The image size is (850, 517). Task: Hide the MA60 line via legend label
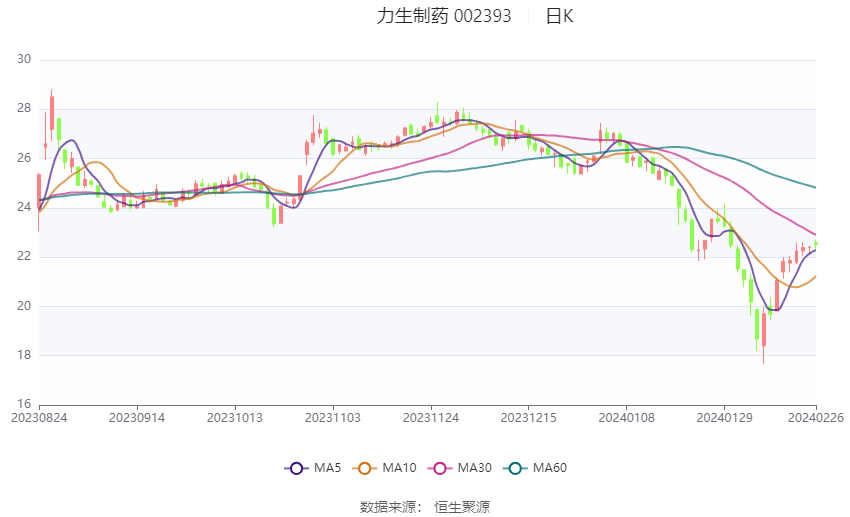tap(550, 468)
